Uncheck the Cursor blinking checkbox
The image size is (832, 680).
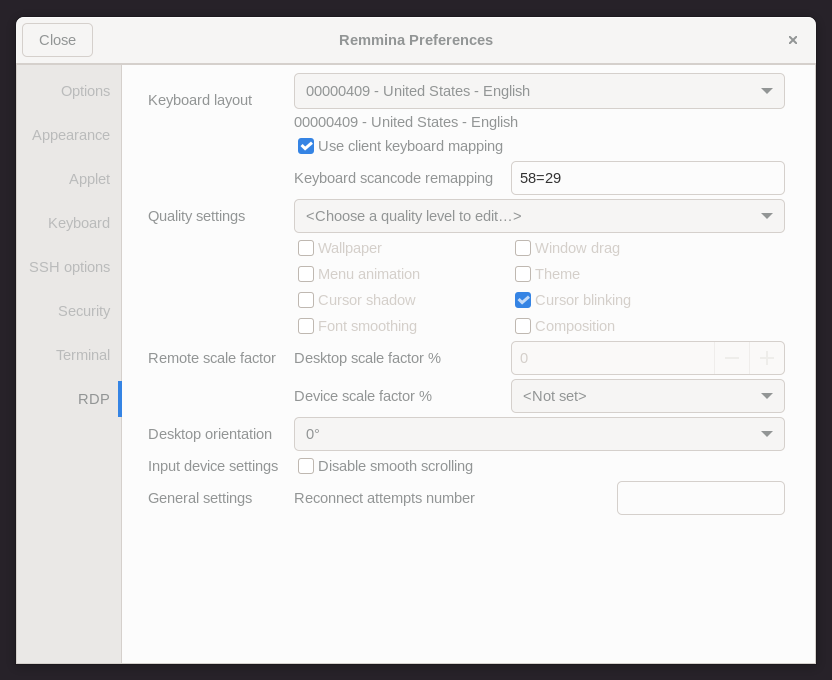[523, 300]
